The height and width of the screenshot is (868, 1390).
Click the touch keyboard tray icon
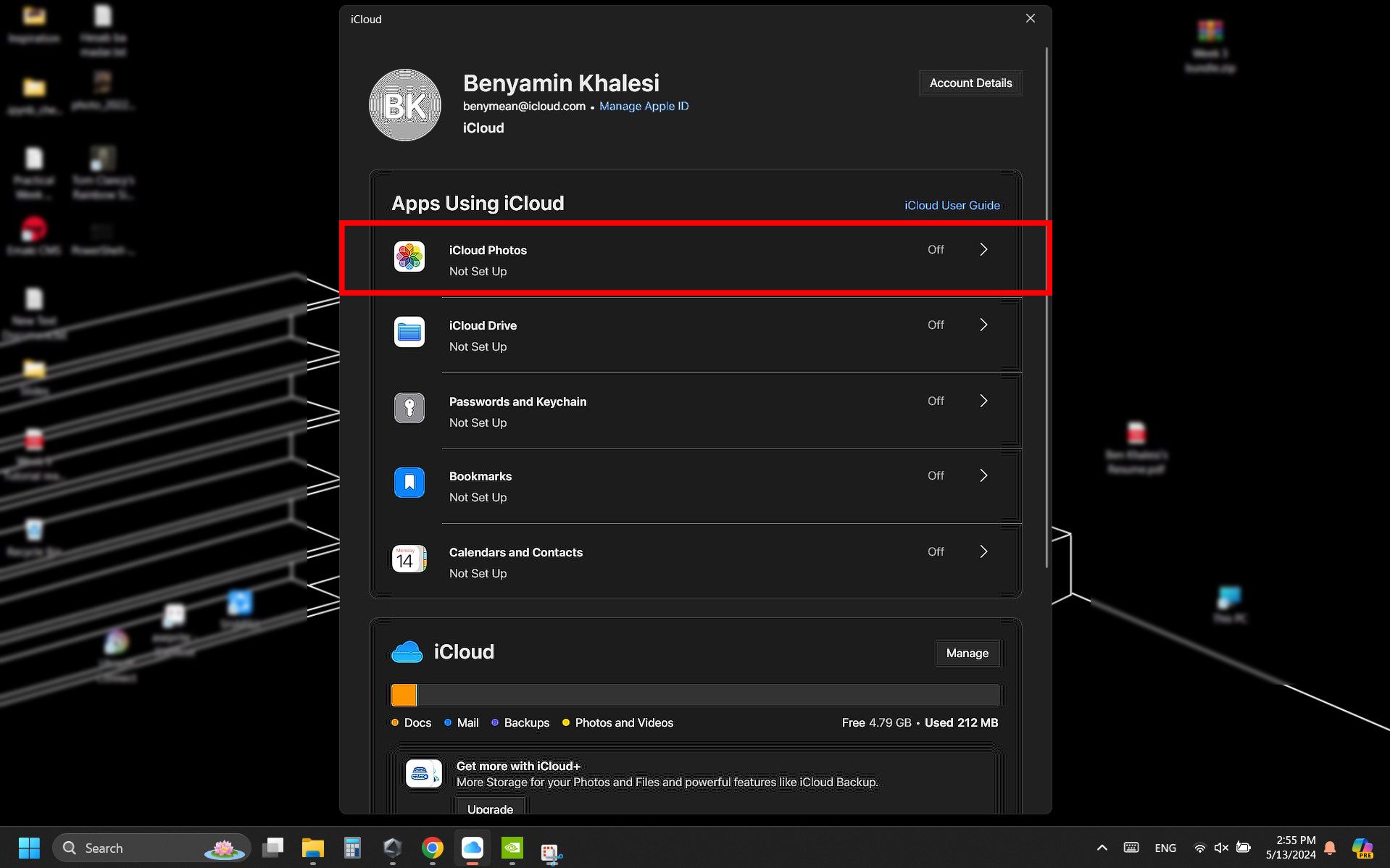click(x=1131, y=848)
